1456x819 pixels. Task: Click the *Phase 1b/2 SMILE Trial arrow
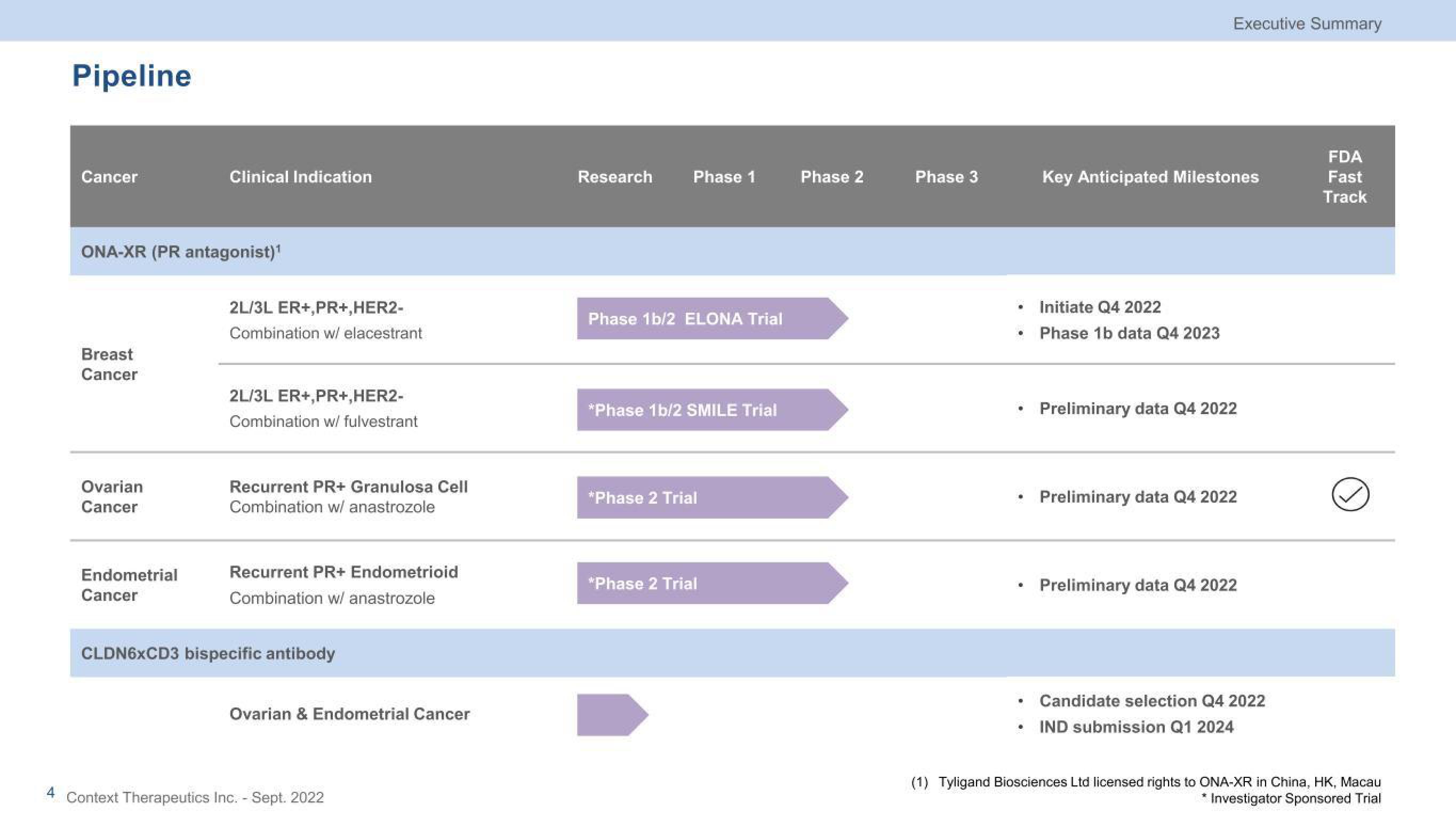[x=712, y=410]
